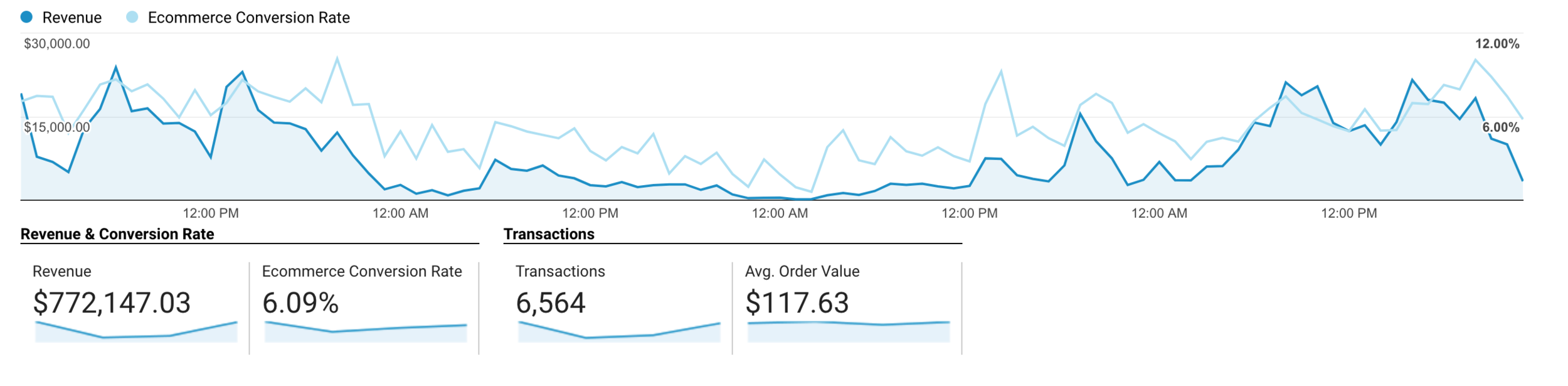Click the Avg. Order Value card label
Viewport: 1568px width, 386px height.
(802, 271)
